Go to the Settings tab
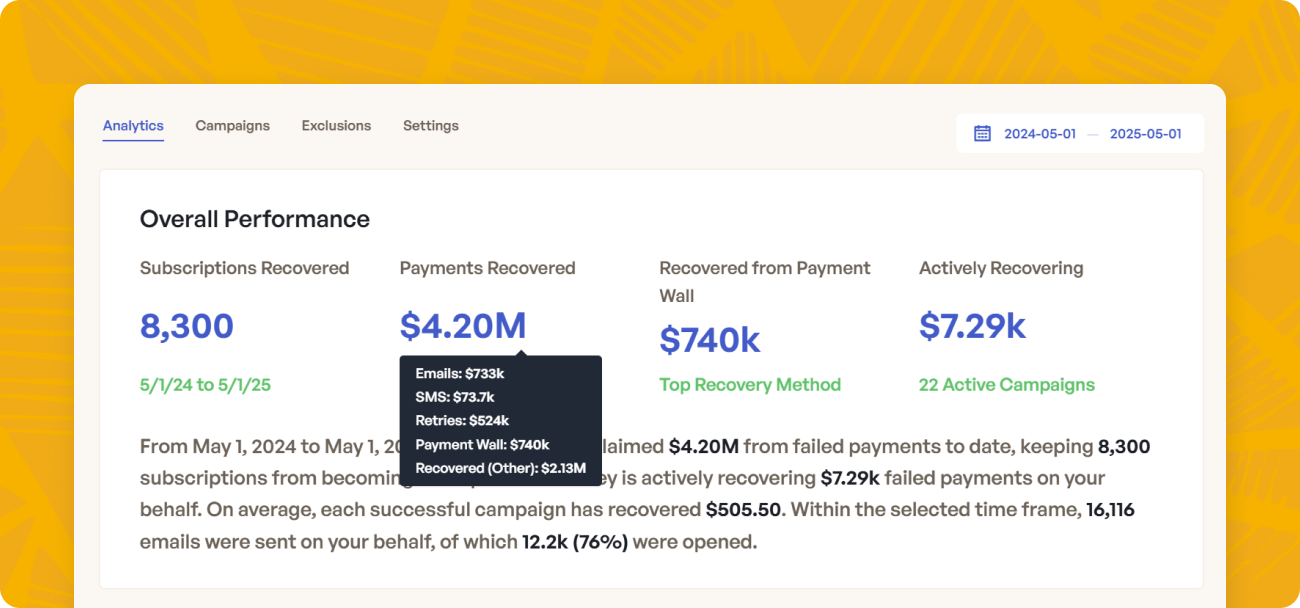The height and width of the screenshot is (608, 1300). [431, 126]
